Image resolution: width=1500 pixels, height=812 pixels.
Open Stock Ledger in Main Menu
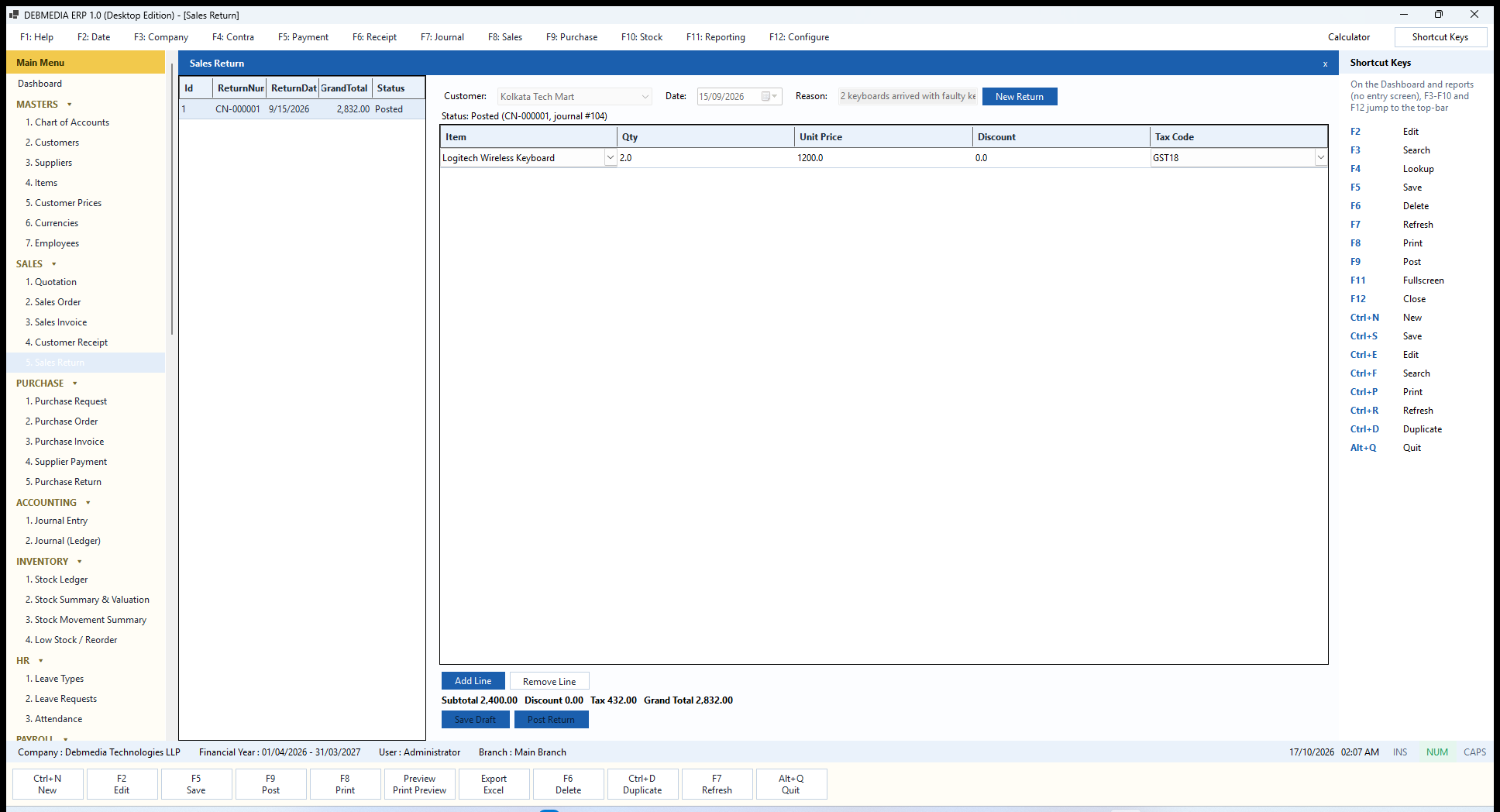coord(57,580)
